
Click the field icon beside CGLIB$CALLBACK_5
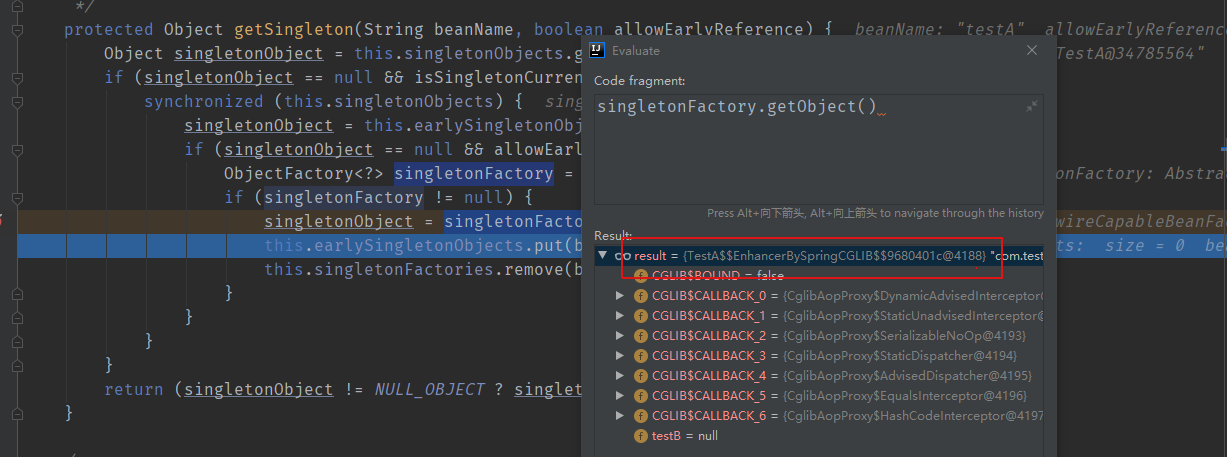click(x=640, y=396)
